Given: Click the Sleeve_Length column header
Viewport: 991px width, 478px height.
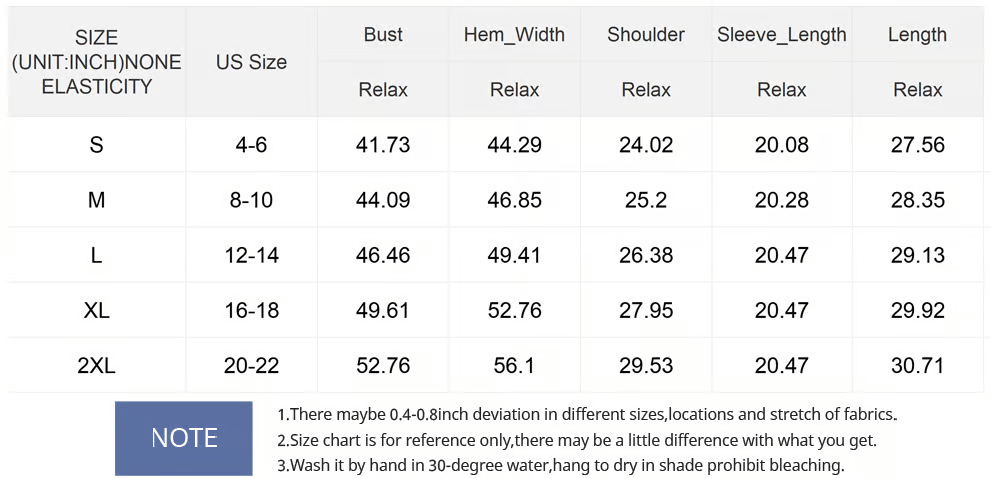Looking at the screenshot, I should [x=781, y=35].
